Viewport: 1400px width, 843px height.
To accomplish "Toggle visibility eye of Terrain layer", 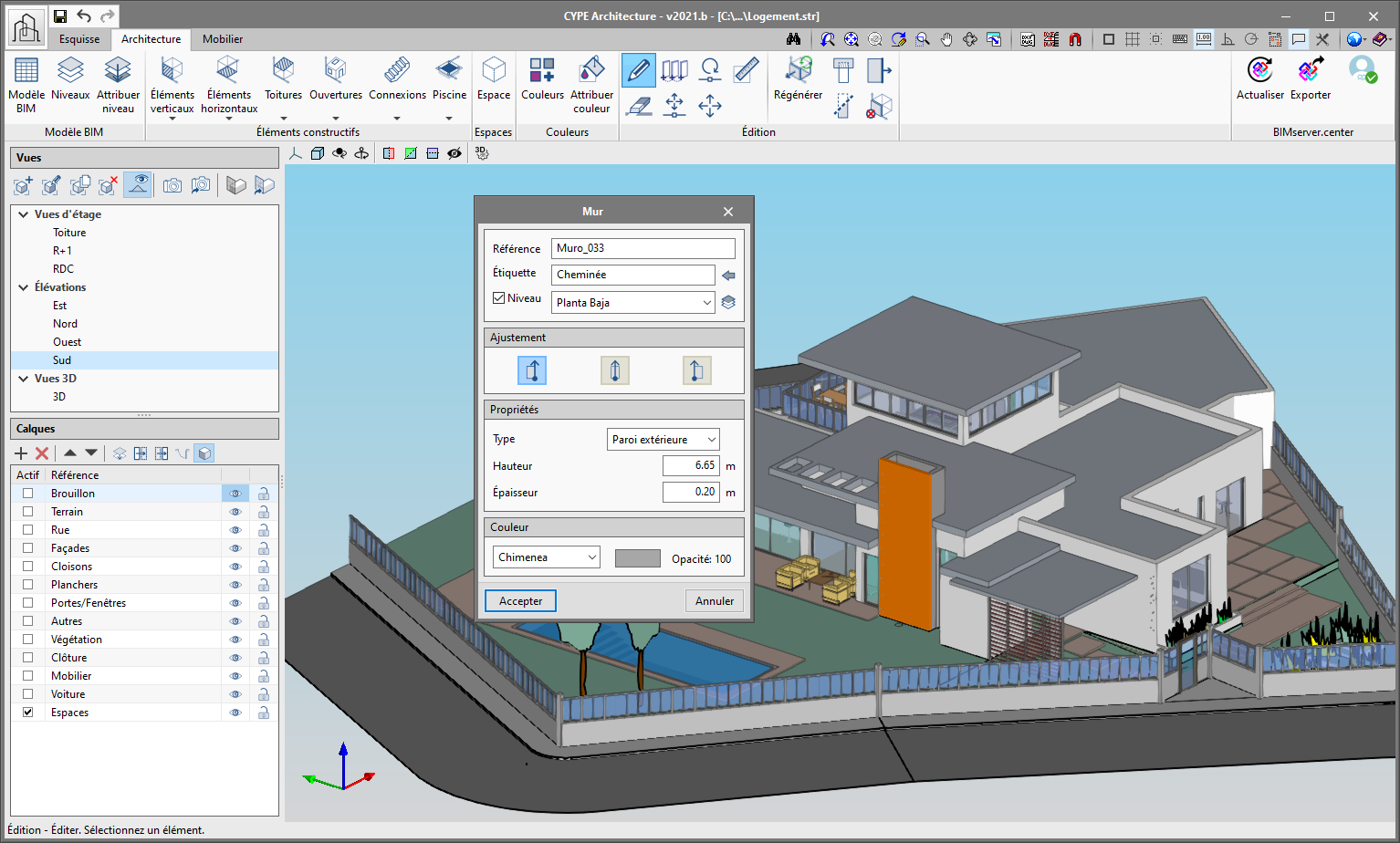I will coord(235,512).
